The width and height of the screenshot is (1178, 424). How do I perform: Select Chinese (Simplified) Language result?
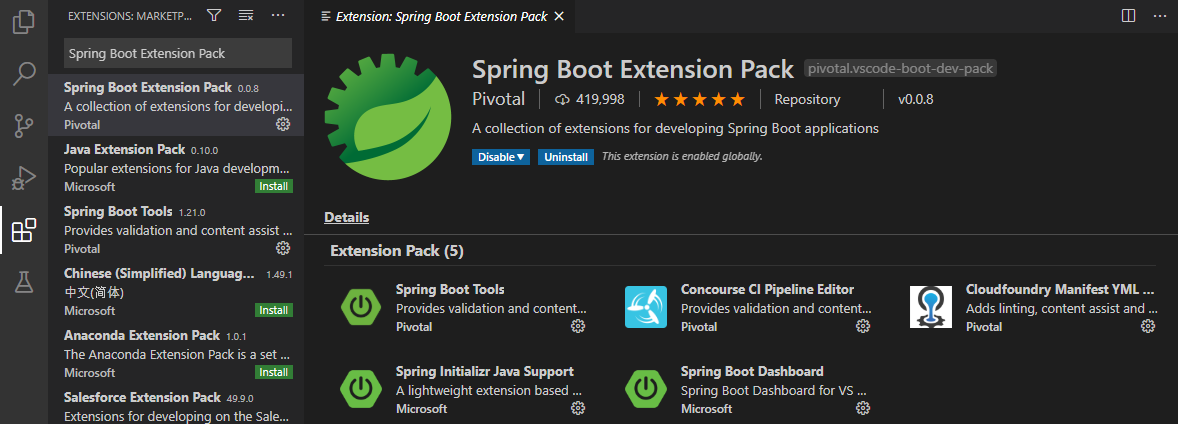[177, 291]
